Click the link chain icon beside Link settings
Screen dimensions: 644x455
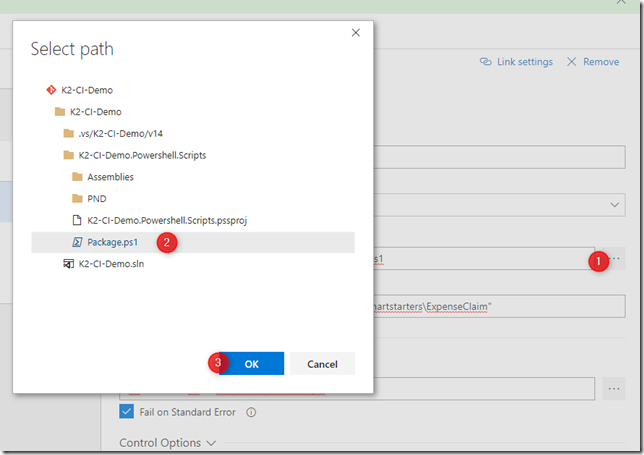point(485,62)
